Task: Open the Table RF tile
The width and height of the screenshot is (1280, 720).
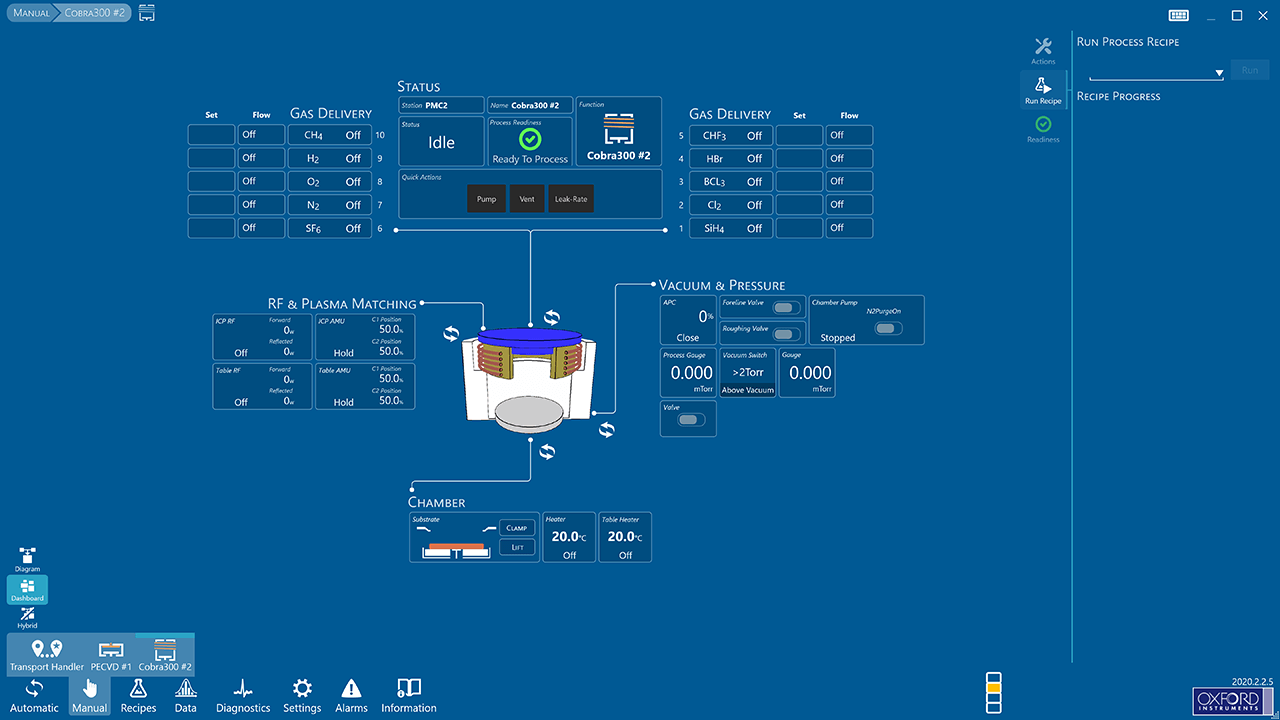Action: (x=263, y=386)
